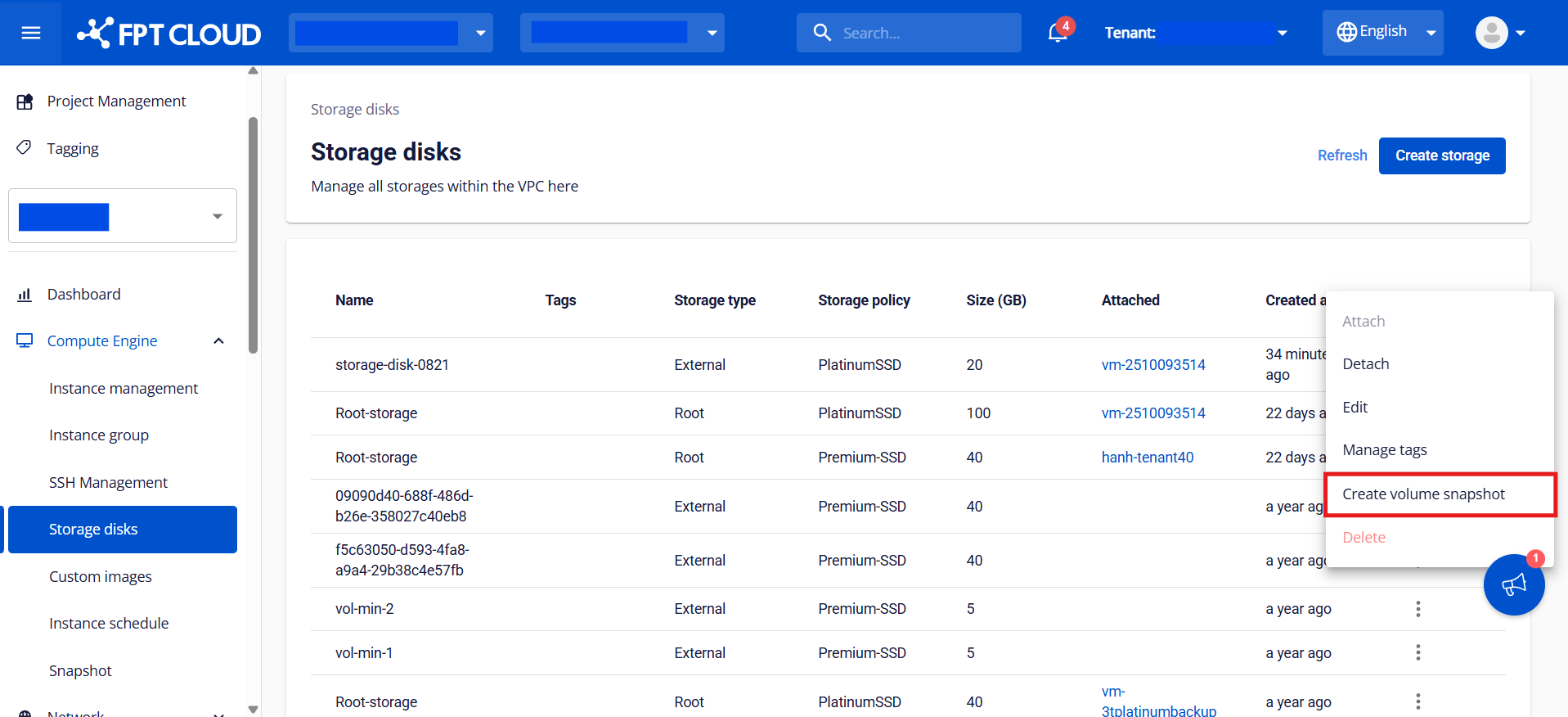The height and width of the screenshot is (717, 1568).
Task: Open the hamburger navigation menu
Action: click(31, 33)
